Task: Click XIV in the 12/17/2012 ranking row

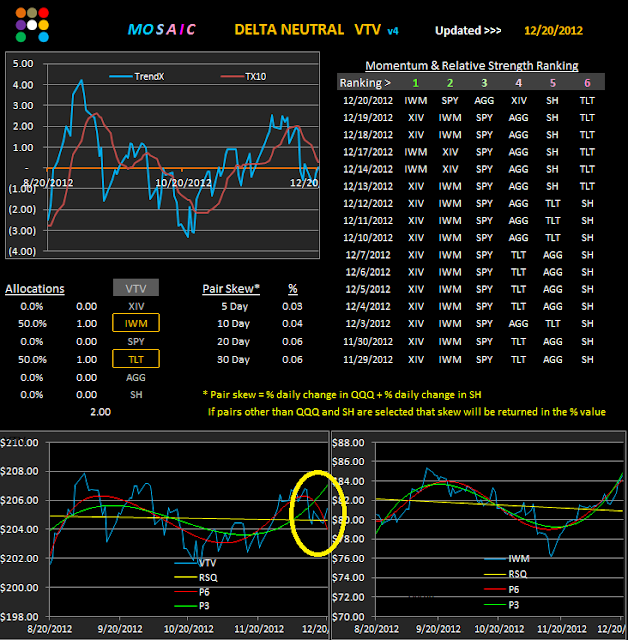Action: (450, 152)
